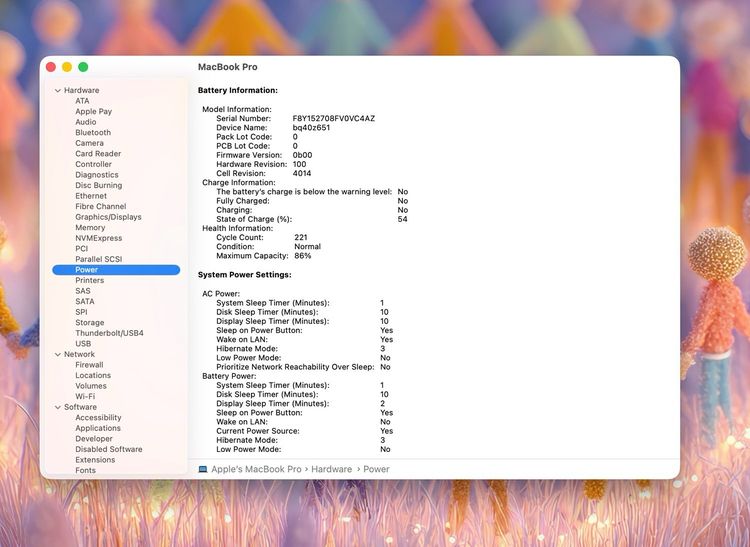The height and width of the screenshot is (547, 750).
Task: Click State of Charge value 54
Action: tap(403, 219)
